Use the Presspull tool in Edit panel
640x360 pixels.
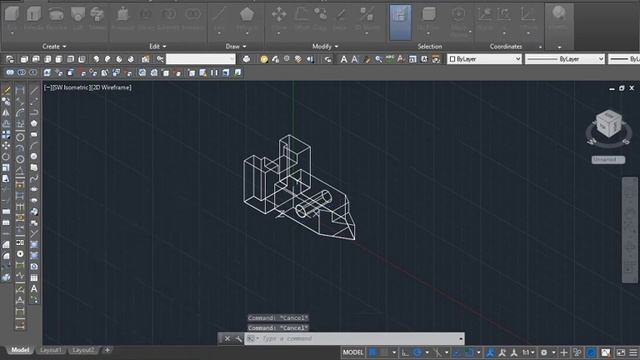(122, 19)
